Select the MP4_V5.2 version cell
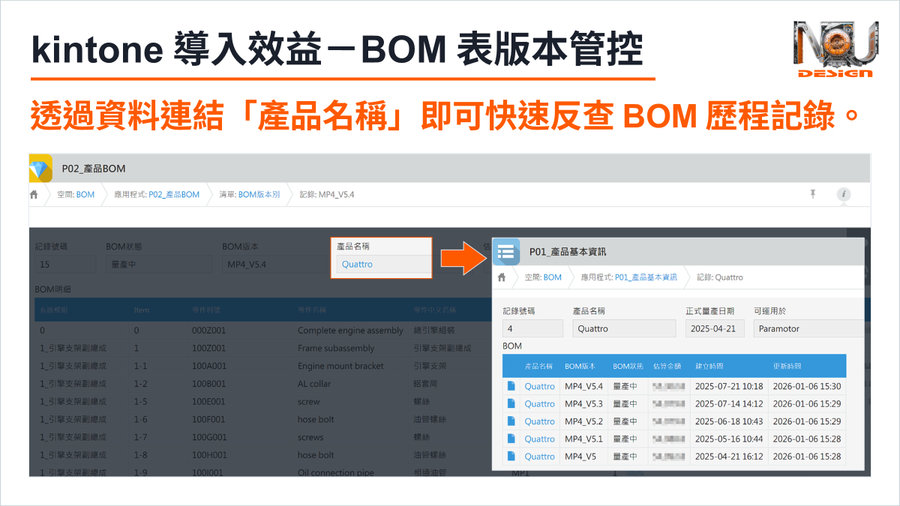This screenshot has height=506, width=900. coord(584,421)
